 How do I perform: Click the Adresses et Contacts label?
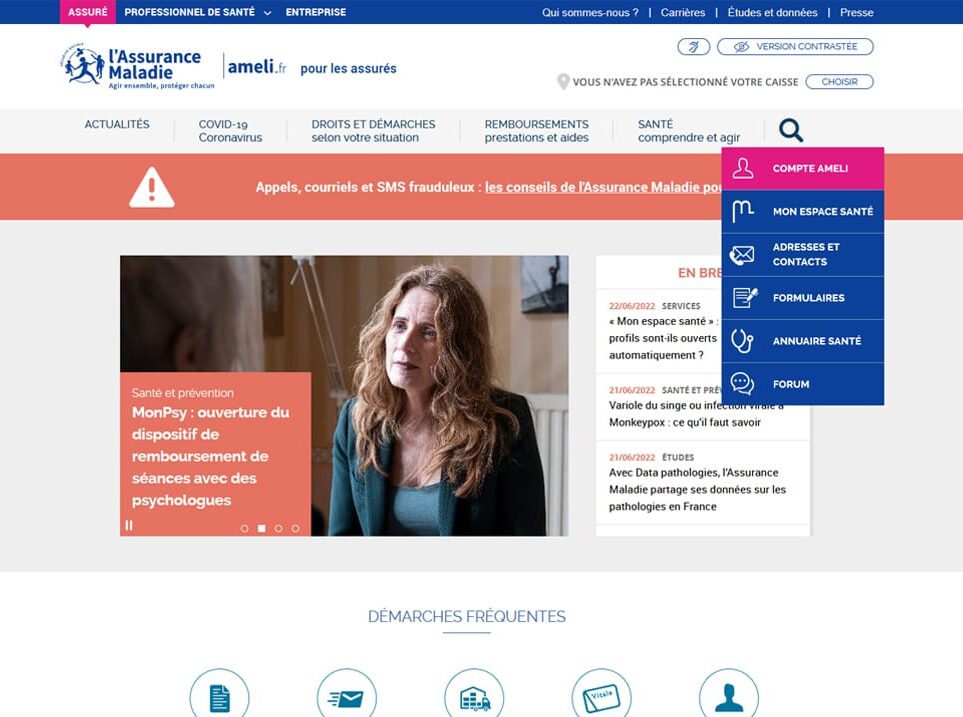coord(806,254)
